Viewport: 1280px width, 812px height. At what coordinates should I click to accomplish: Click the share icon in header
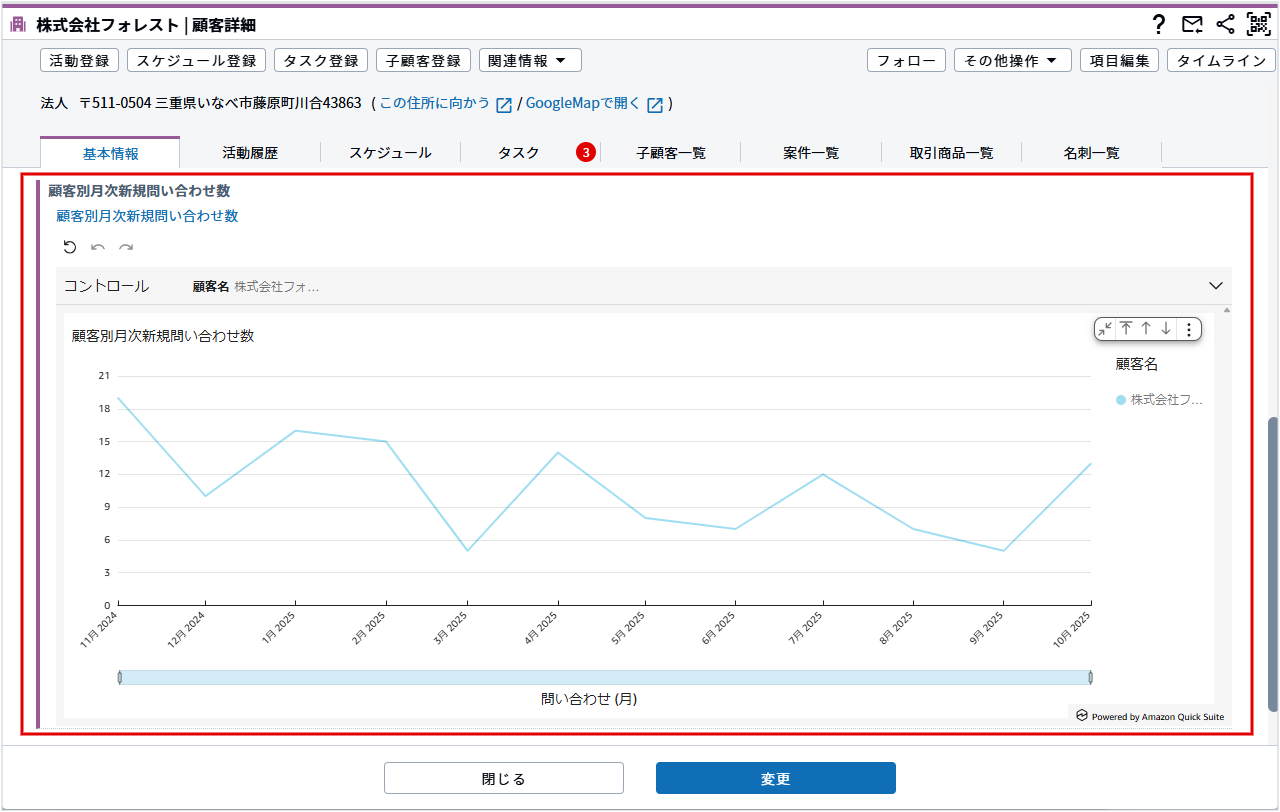(1225, 24)
